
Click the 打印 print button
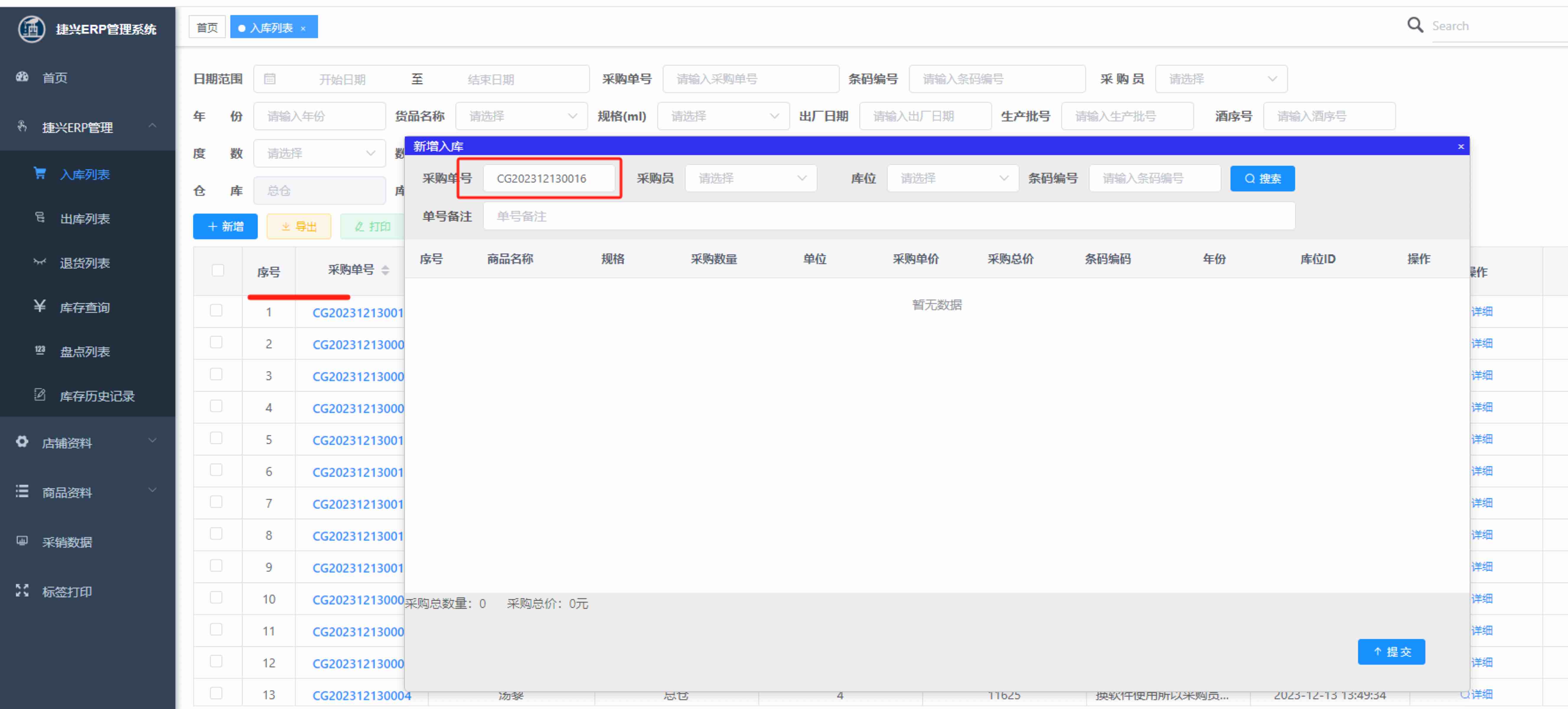pyautogui.click(x=373, y=226)
